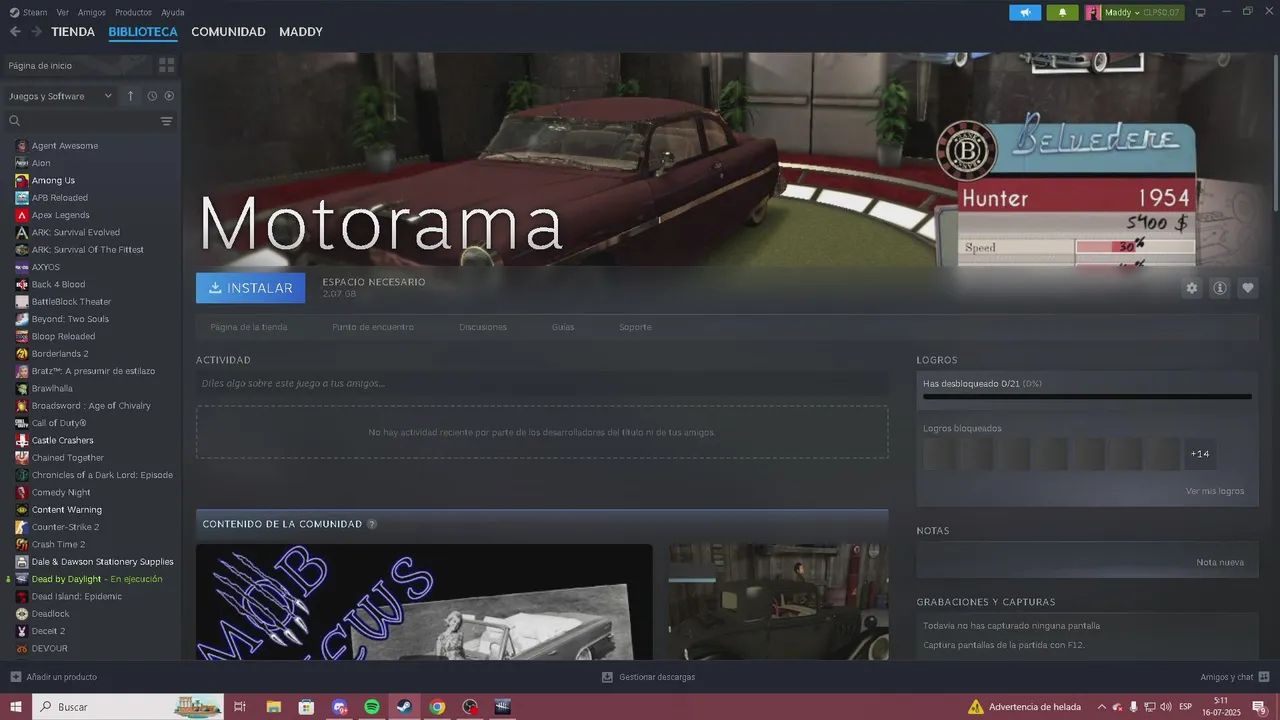Open Spotify from the taskbar
The height and width of the screenshot is (720, 1280).
pyautogui.click(x=371, y=707)
